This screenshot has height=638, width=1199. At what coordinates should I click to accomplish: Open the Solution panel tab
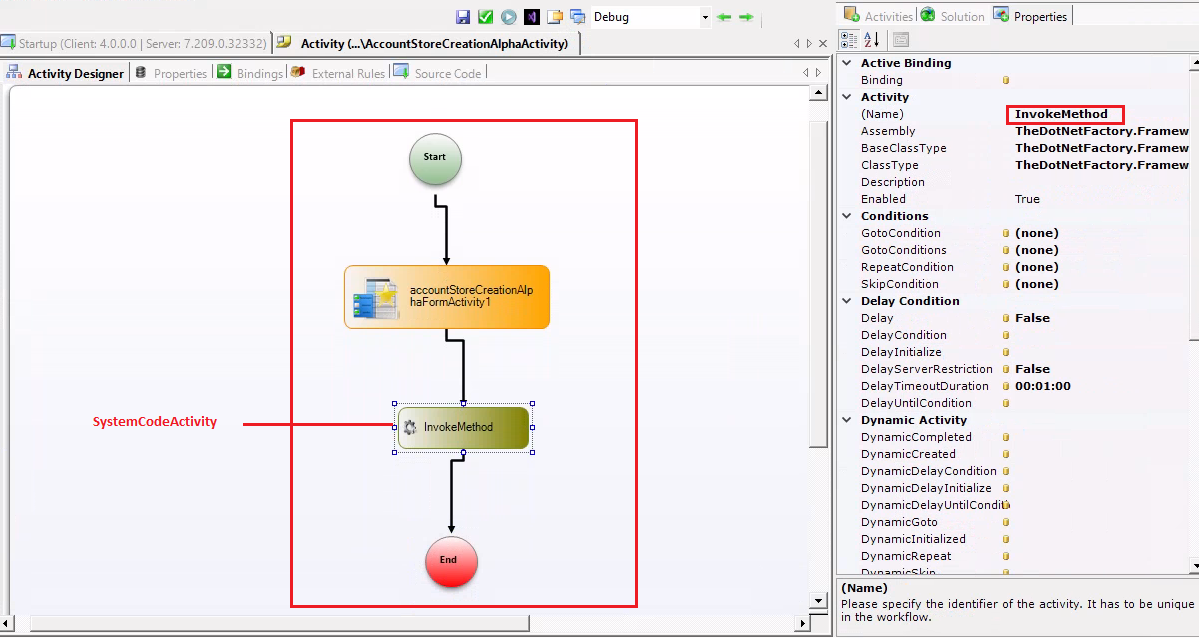point(953,16)
